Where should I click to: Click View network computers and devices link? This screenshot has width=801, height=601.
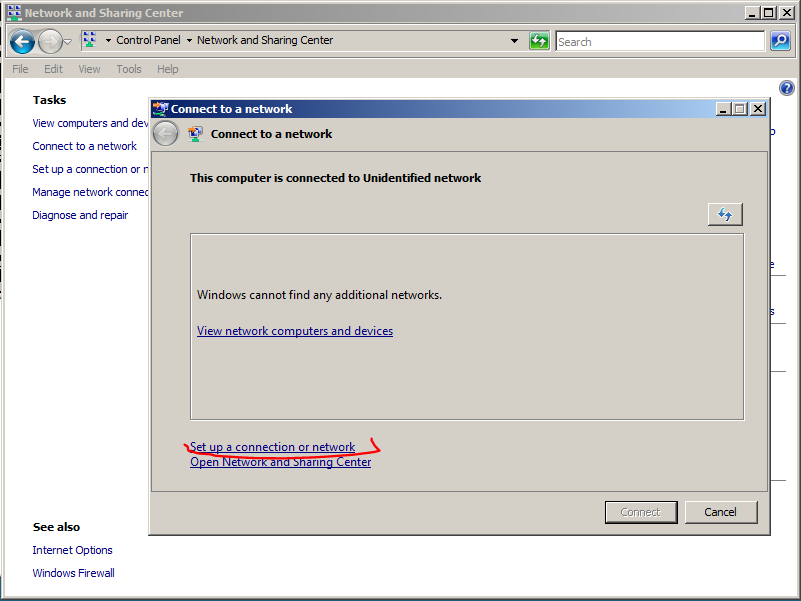pos(295,331)
